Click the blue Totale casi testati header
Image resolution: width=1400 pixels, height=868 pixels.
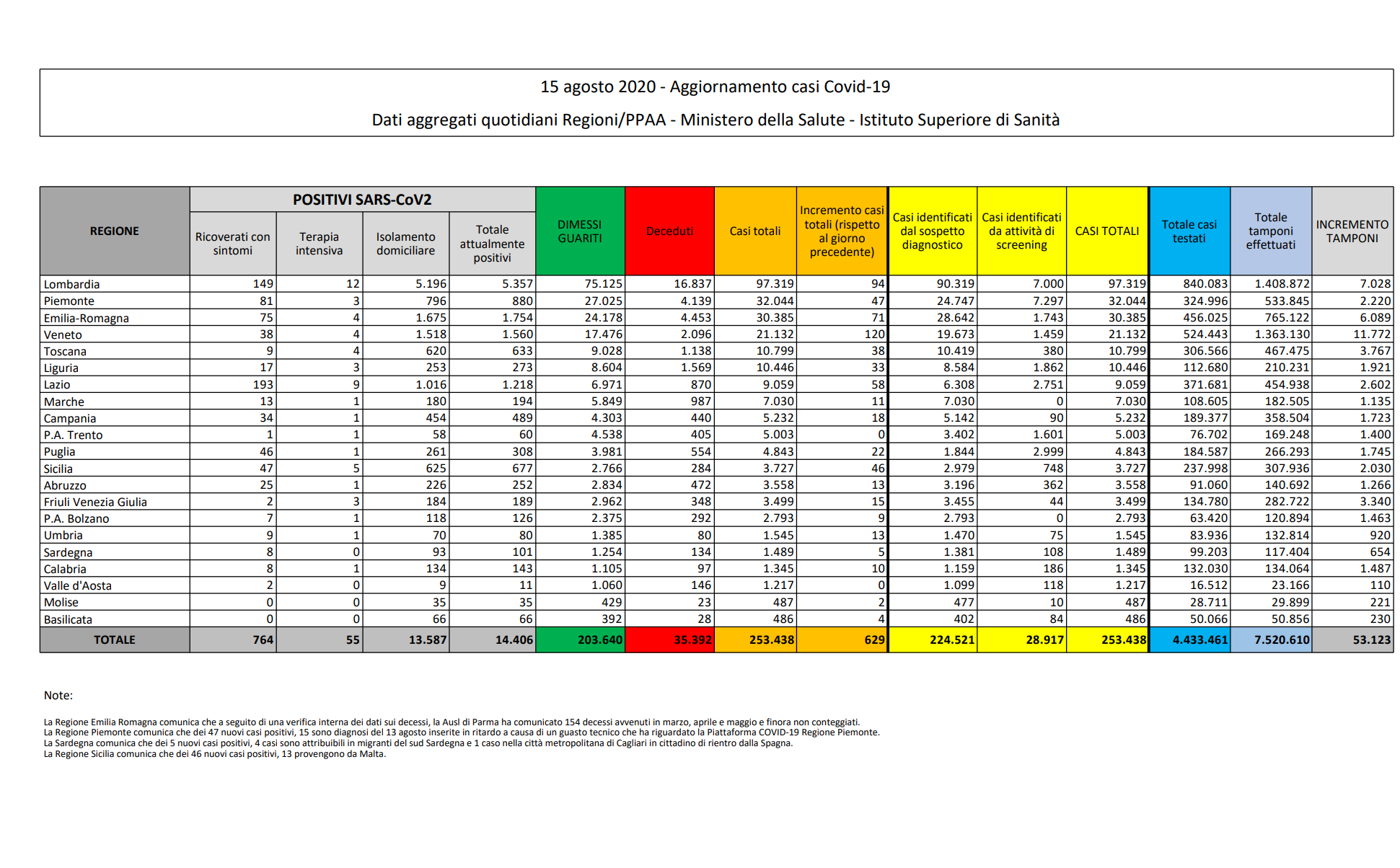[x=1189, y=231]
